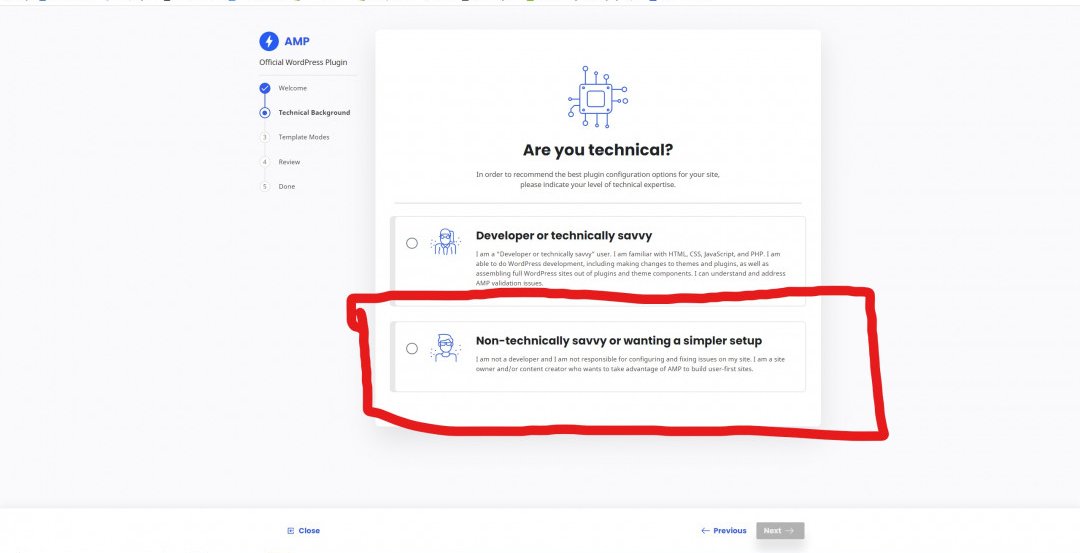Select the Developer or technically savvy radio button
1080x553 pixels.
[x=412, y=243]
